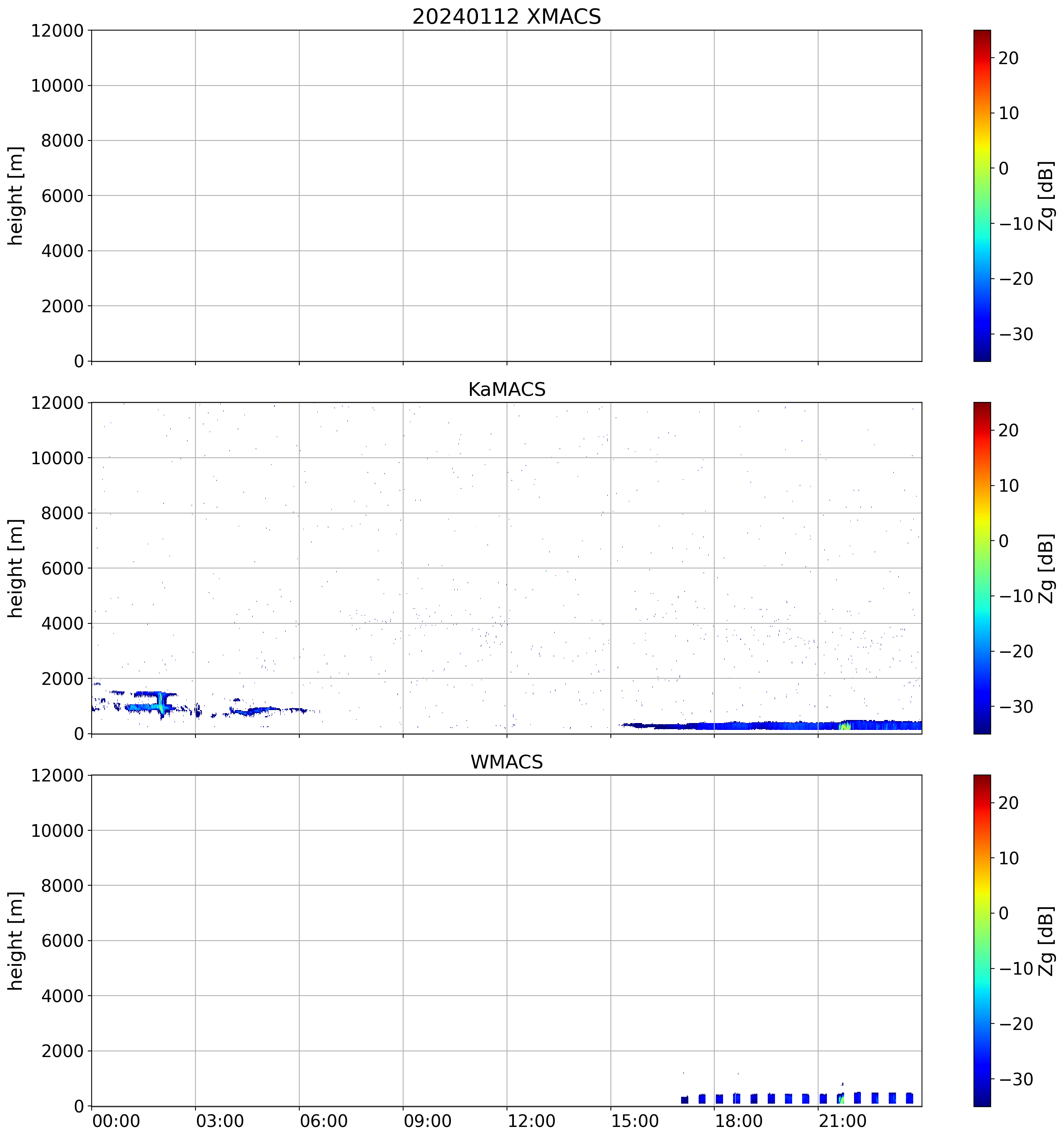
Task: Click a WMACS data bar near 18:00
Action: point(719,1099)
